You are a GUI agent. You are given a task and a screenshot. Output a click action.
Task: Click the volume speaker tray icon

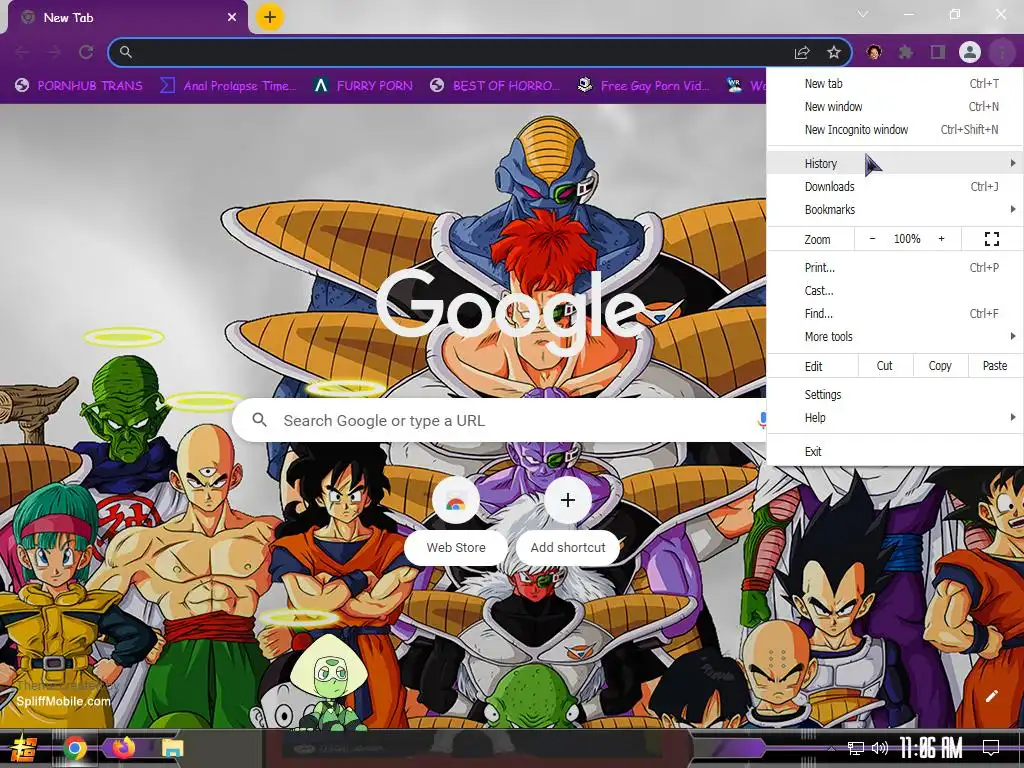tap(880, 748)
